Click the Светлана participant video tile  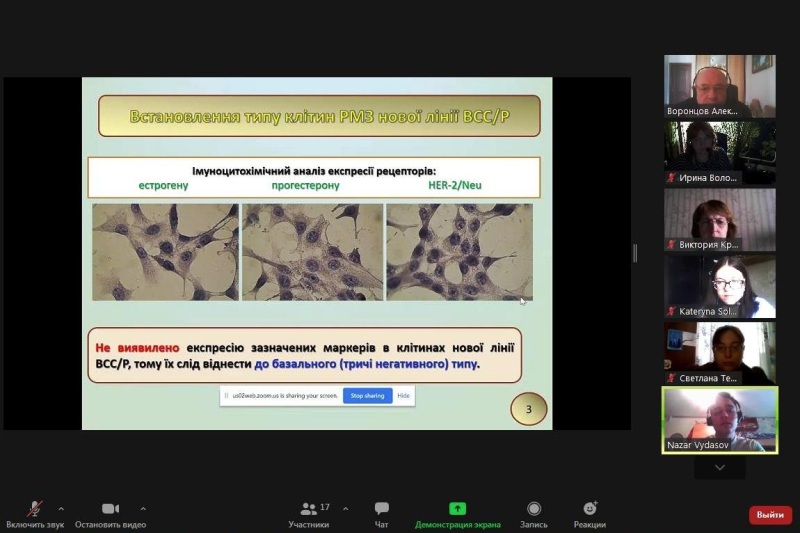719,352
